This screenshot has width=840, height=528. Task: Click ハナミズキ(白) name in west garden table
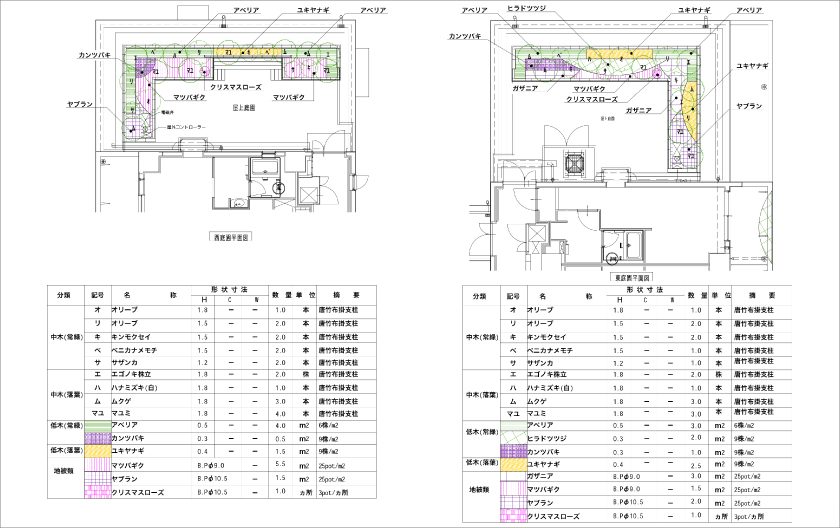(x=134, y=388)
